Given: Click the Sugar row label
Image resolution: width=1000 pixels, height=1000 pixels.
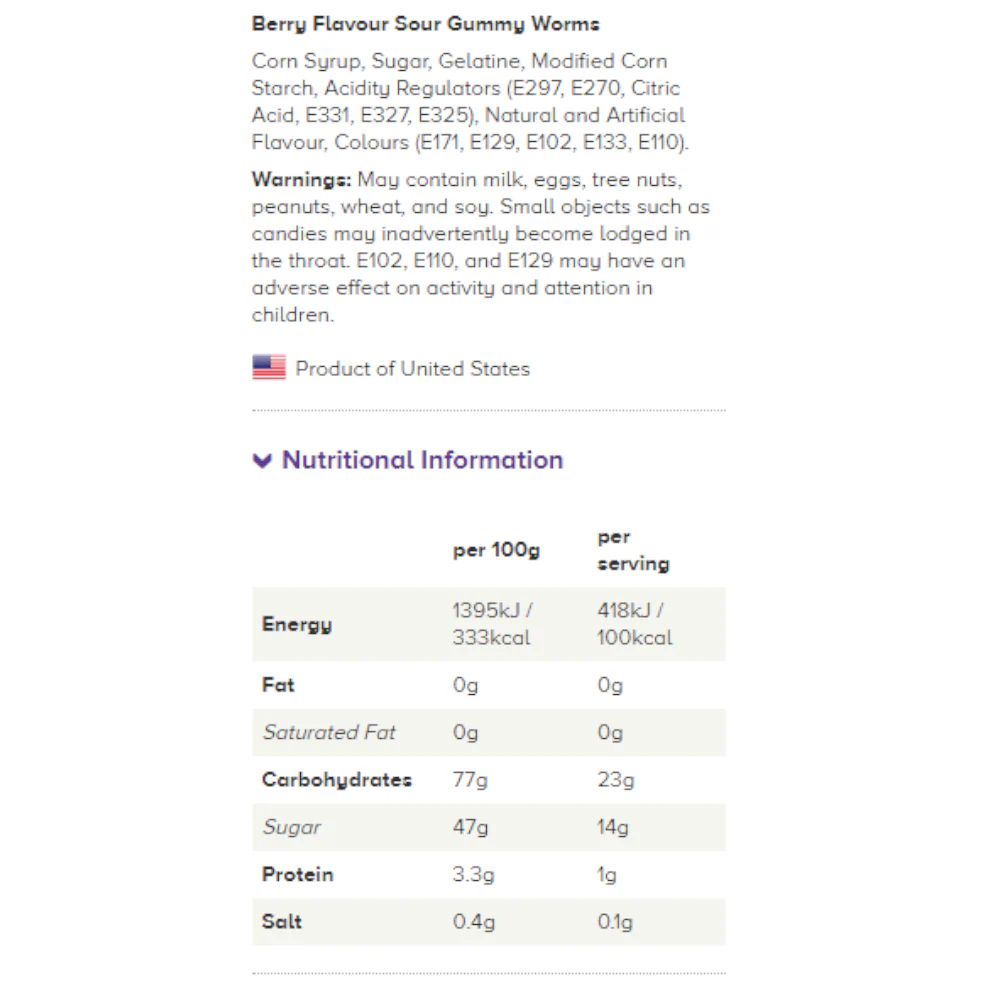Looking at the screenshot, I should [x=291, y=827].
